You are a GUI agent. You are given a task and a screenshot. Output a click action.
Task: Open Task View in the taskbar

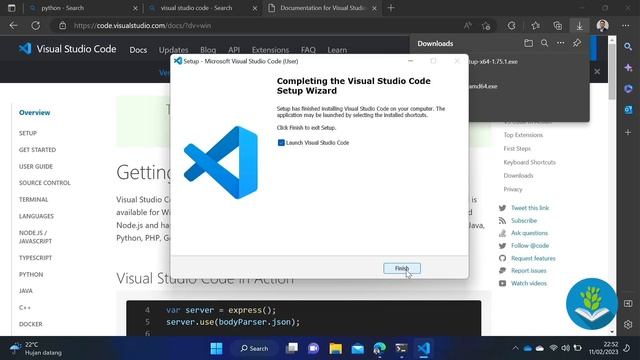click(292, 349)
